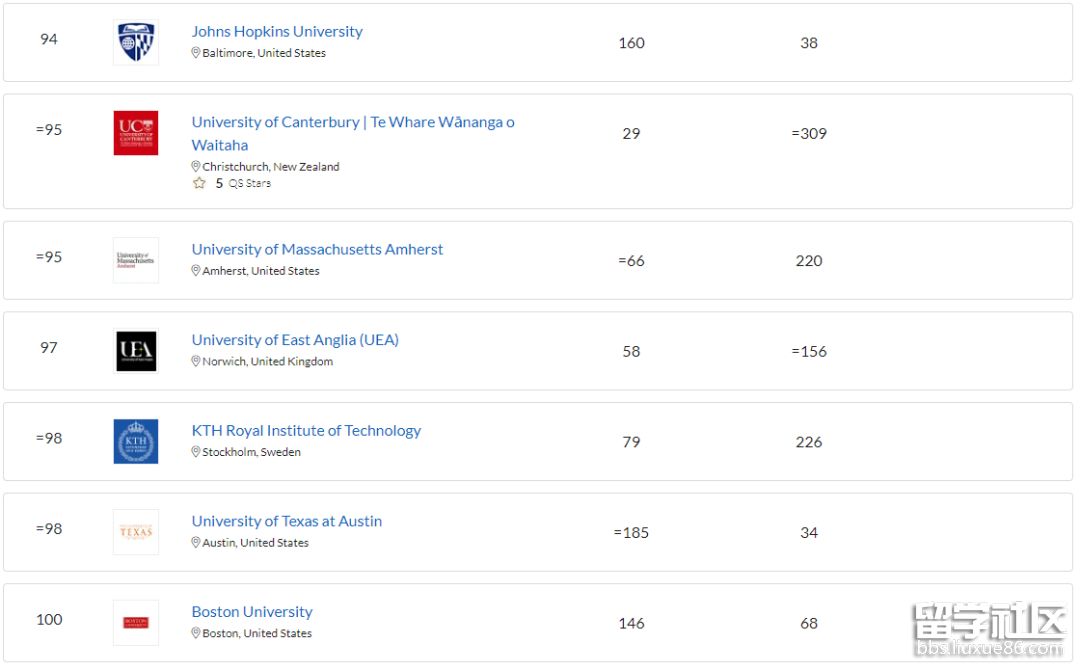
Task: Click the UMass Amherst logo
Action: point(136,260)
